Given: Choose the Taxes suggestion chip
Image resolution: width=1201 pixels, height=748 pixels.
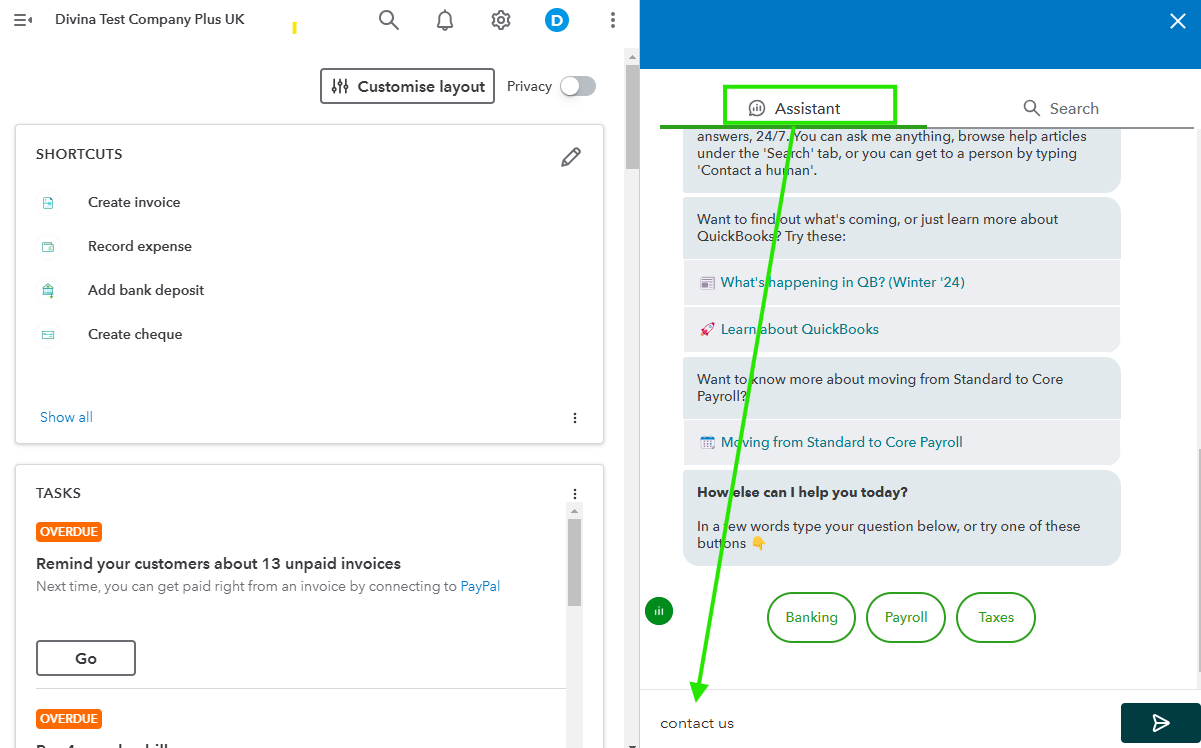Looking at the screenshot, I should click(996, 617).
